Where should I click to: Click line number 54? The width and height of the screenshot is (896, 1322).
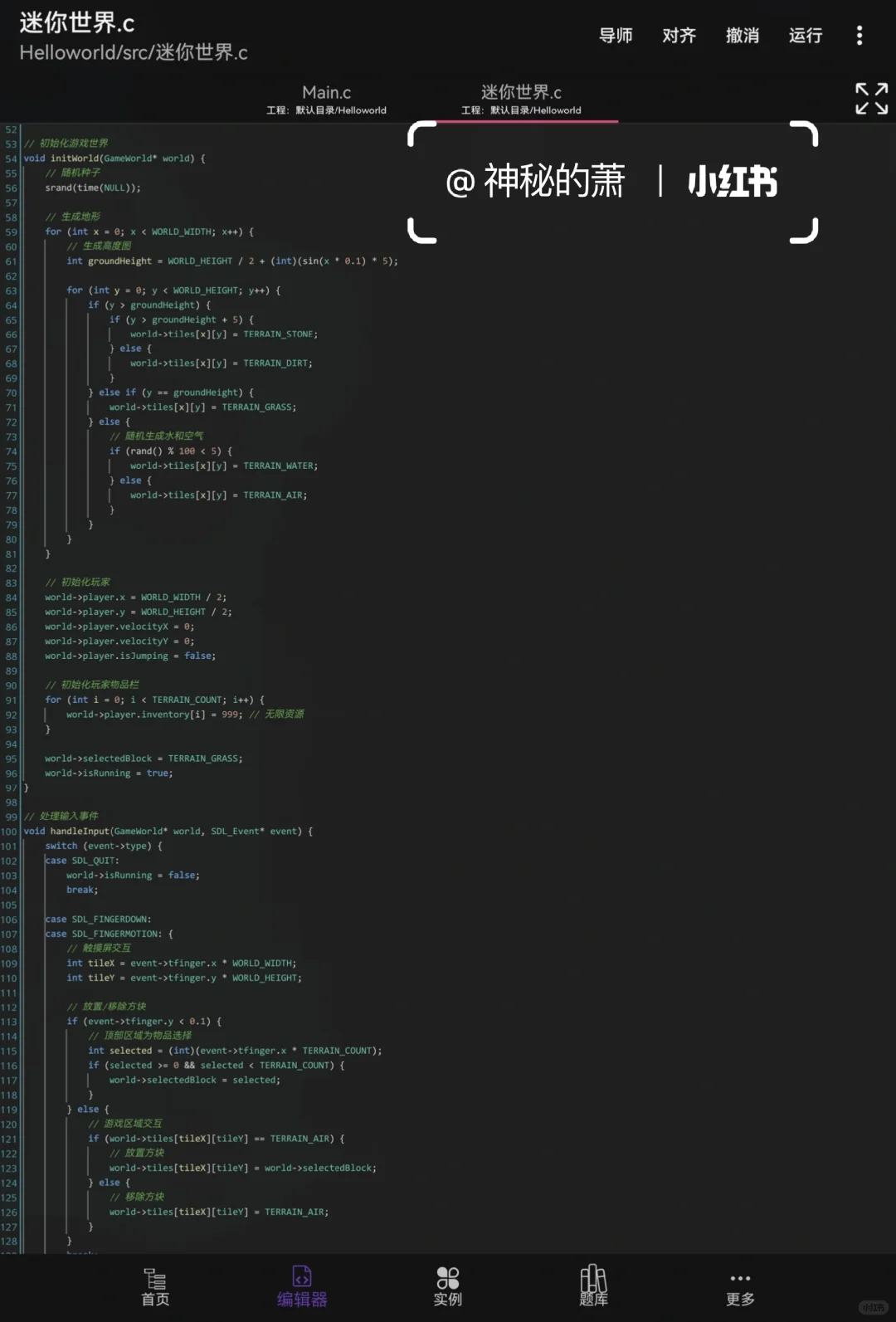click(11, 159)
